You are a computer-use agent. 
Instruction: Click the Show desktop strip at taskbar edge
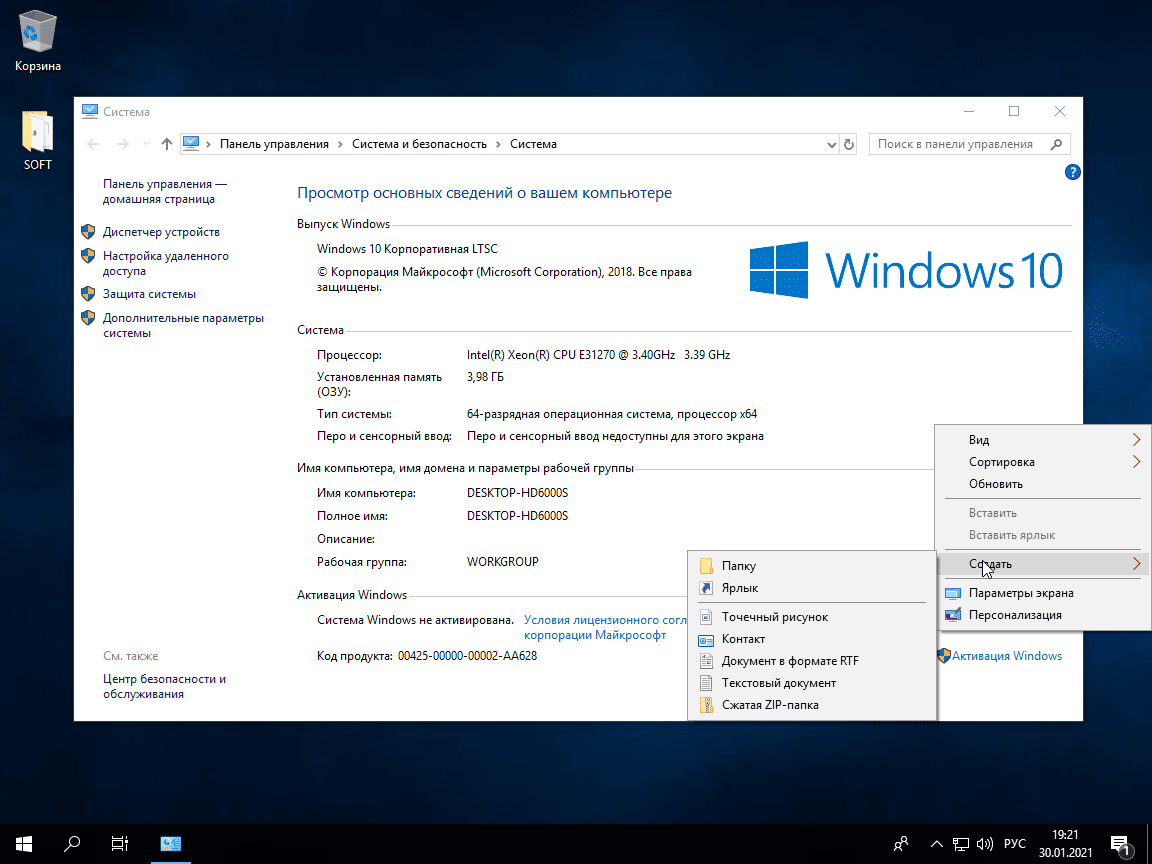[1149, 844]
